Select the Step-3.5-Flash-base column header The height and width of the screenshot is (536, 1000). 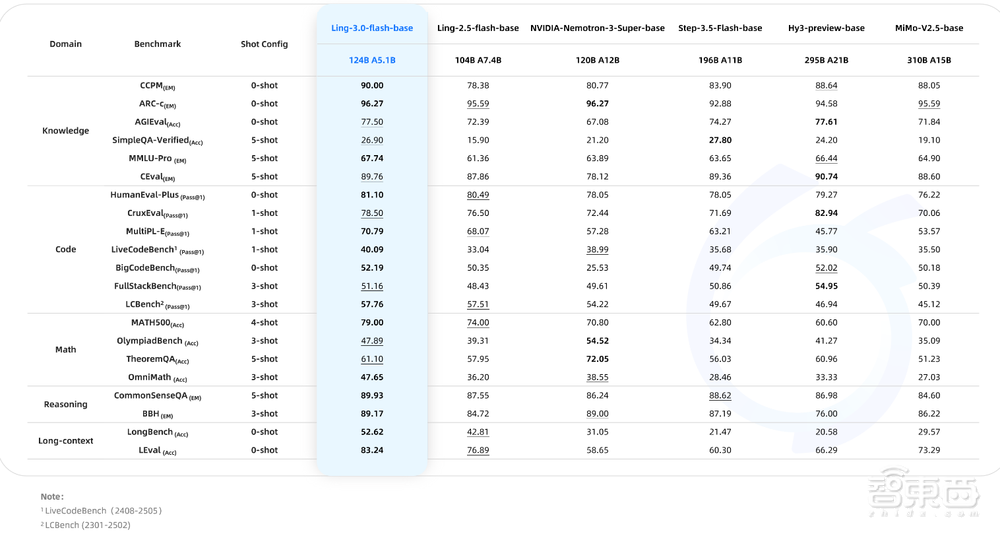click(720, 28)
